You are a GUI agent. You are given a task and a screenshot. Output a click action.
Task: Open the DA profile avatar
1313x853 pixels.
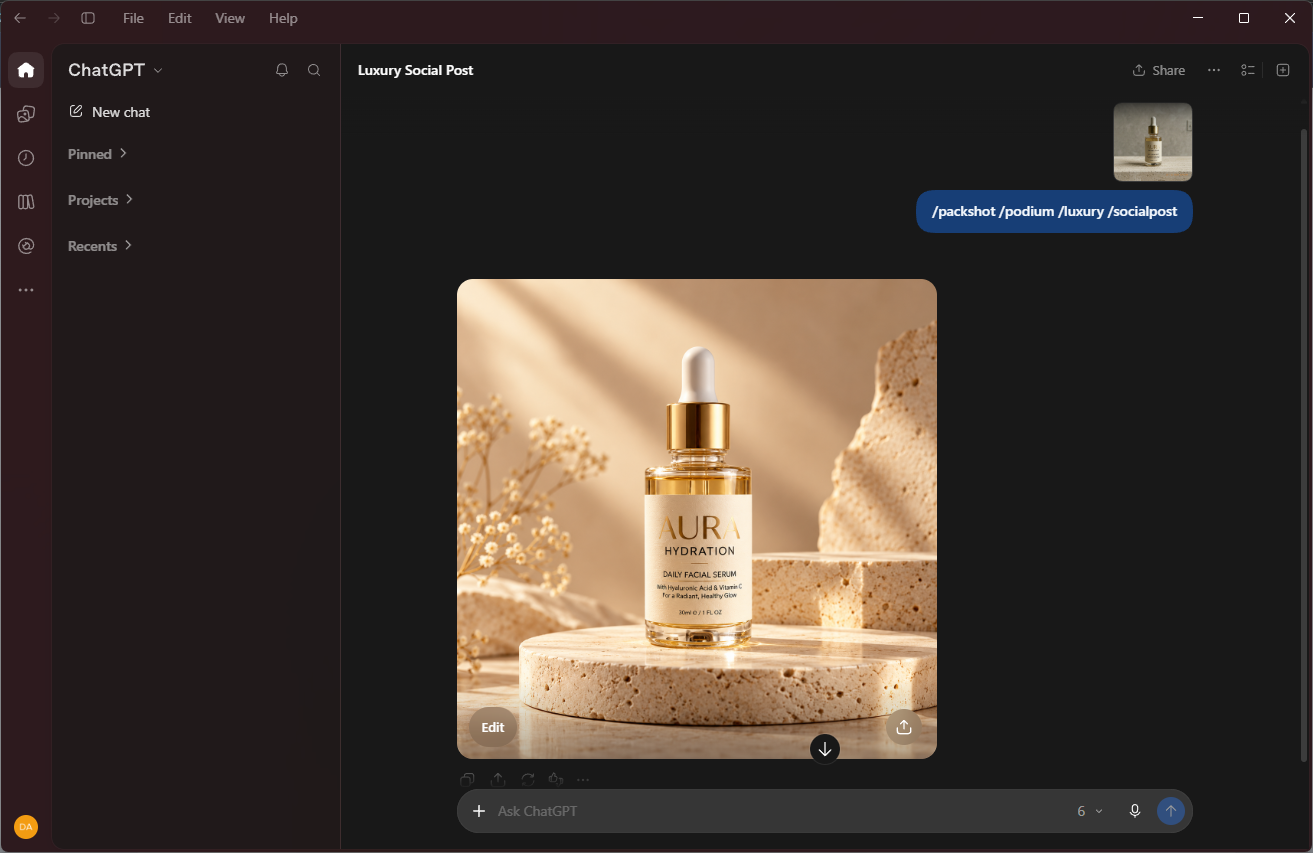pyautogui.click(x=26, y=827)
